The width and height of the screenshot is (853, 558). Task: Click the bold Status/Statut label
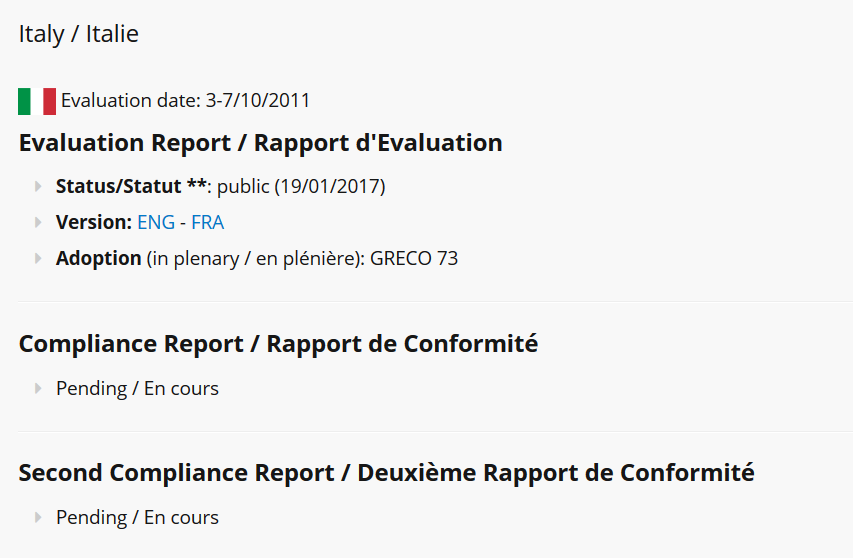pos(131,187)
